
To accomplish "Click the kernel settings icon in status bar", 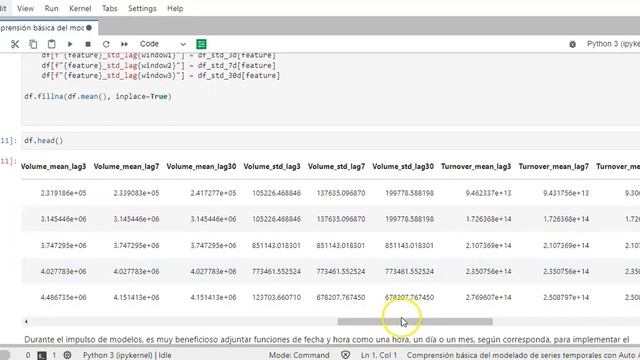I will [67, 356].
